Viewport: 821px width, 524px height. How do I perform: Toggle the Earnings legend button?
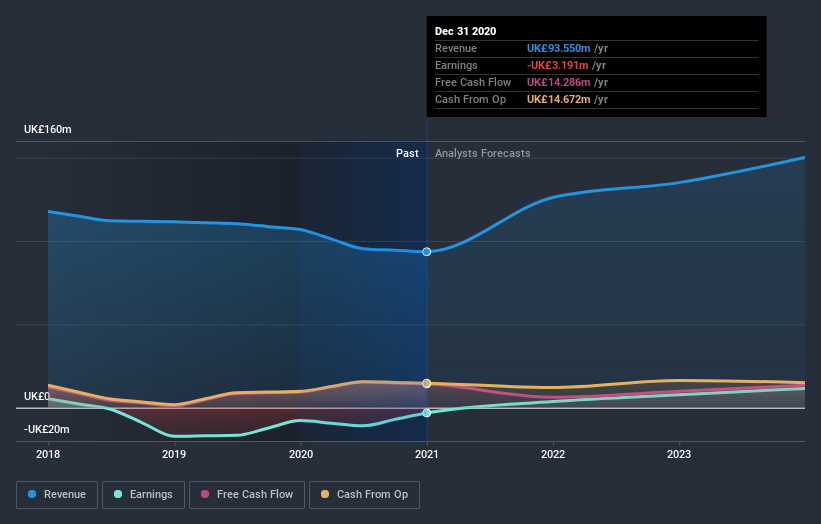tap(143, 495)
